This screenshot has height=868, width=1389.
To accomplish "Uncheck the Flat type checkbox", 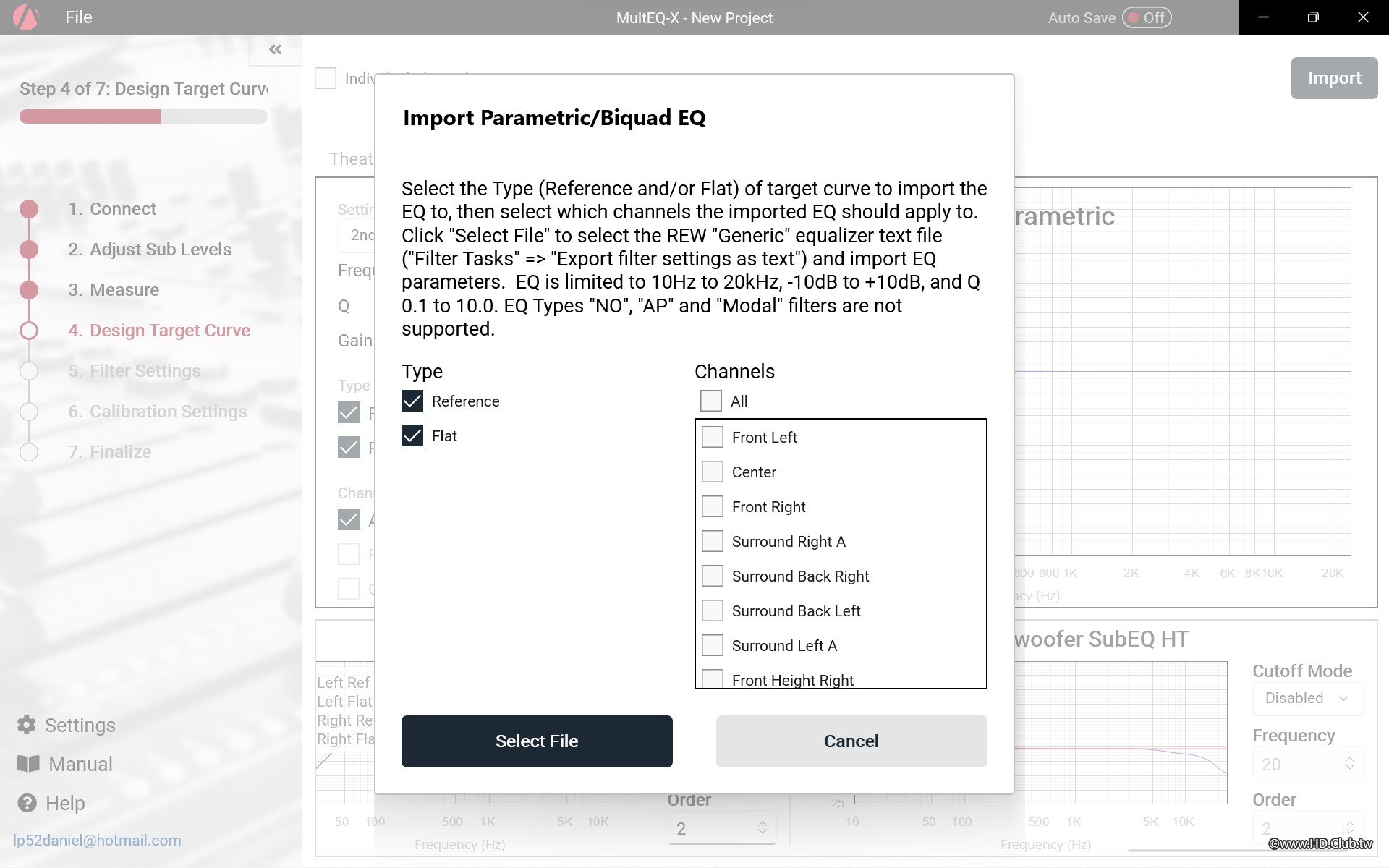I will (x=412, y=436).
